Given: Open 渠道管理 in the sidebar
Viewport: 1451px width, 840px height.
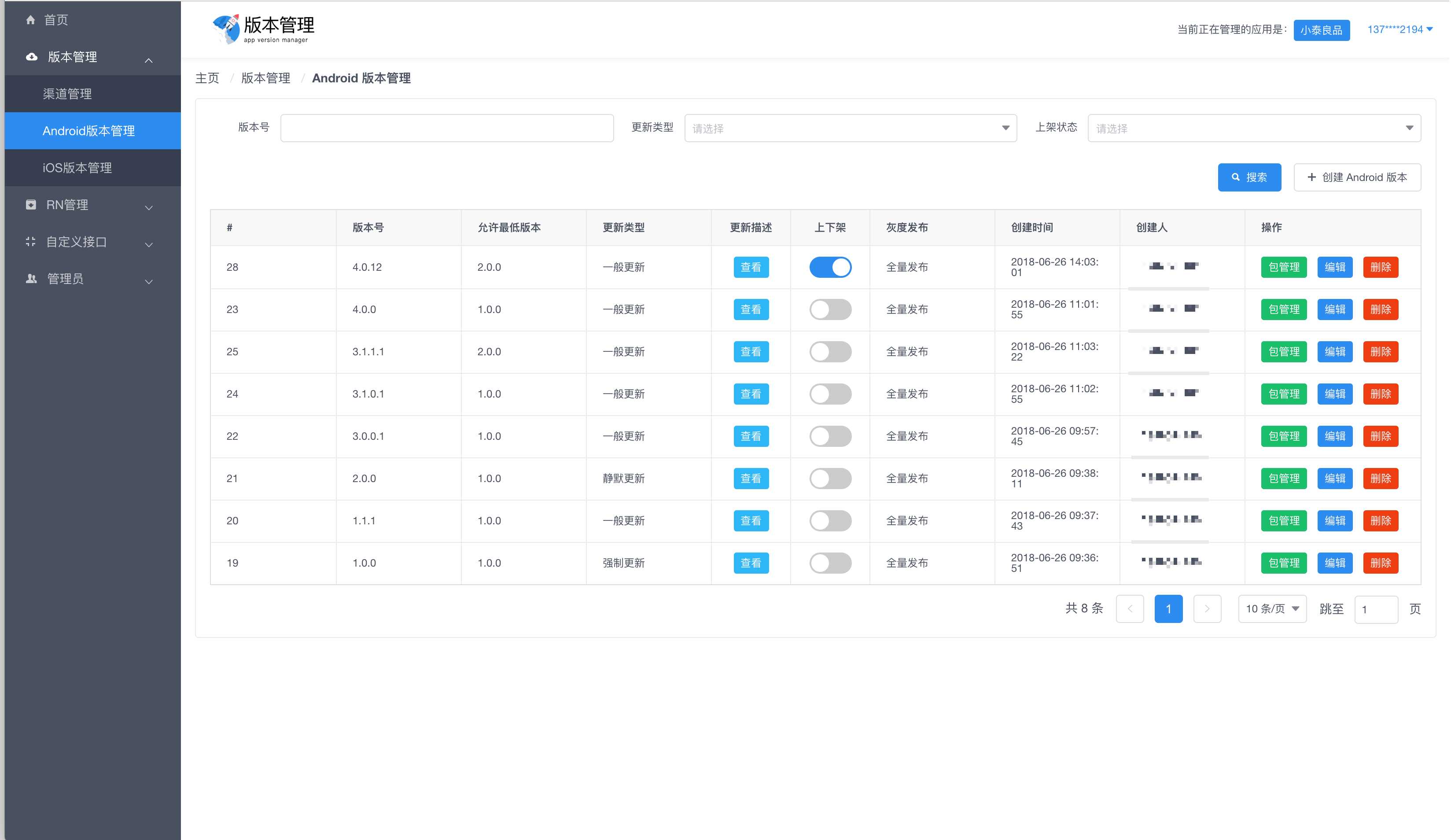Looking at the screenshot, I should (67, 94).
